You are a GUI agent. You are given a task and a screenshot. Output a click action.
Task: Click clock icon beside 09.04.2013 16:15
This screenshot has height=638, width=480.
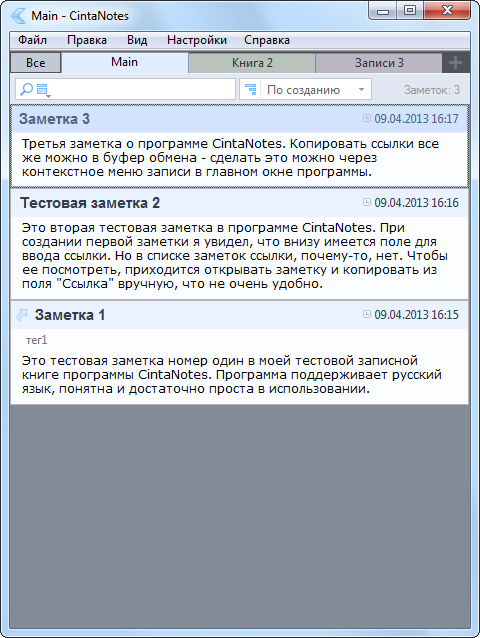click(x=367, y=314)
